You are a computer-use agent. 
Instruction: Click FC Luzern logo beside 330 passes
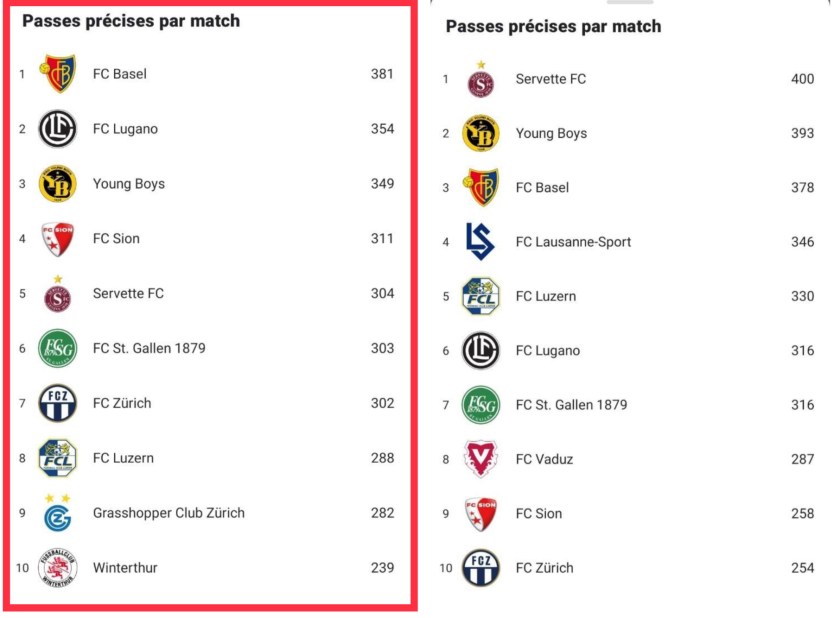pyautogui.click(x=480, y=296)
